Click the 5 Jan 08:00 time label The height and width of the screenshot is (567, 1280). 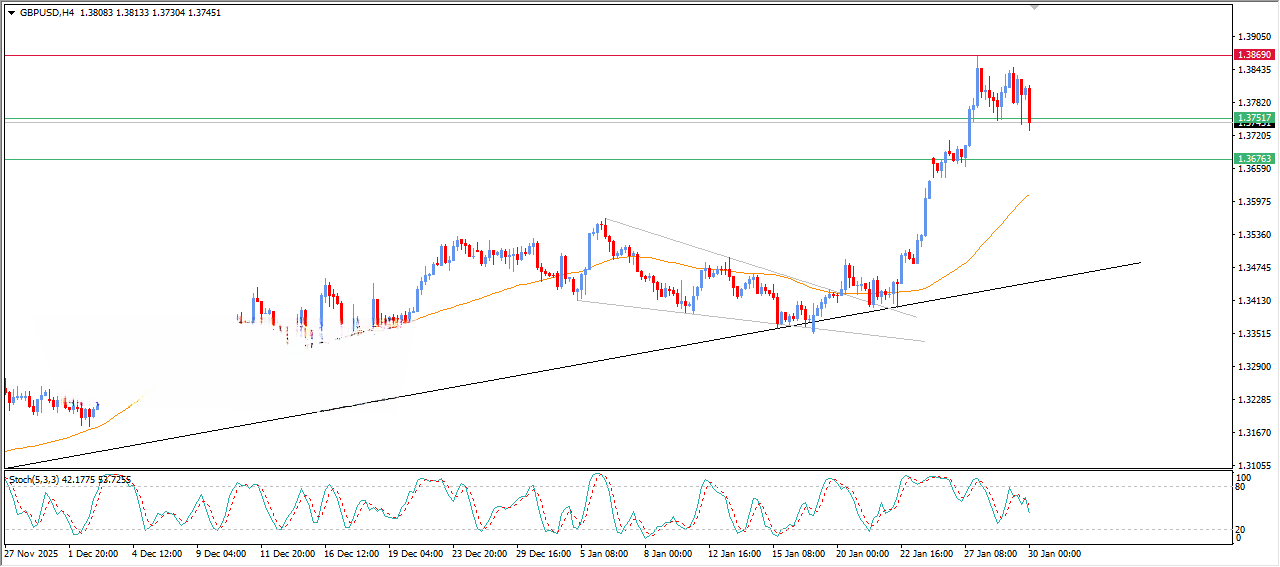click(x=603, y=553)
